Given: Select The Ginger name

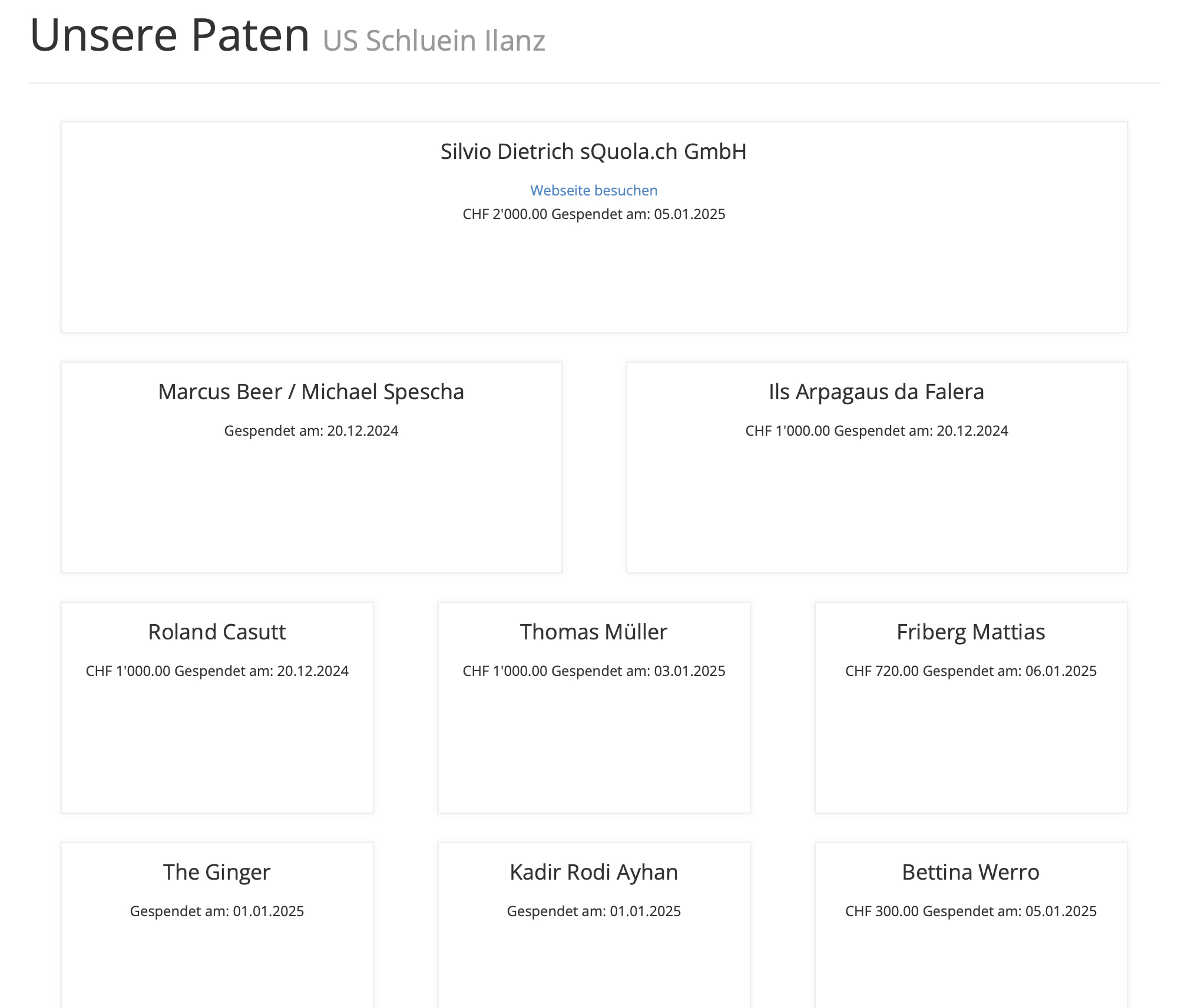Looking at the screenshot, I should point(217,872).
